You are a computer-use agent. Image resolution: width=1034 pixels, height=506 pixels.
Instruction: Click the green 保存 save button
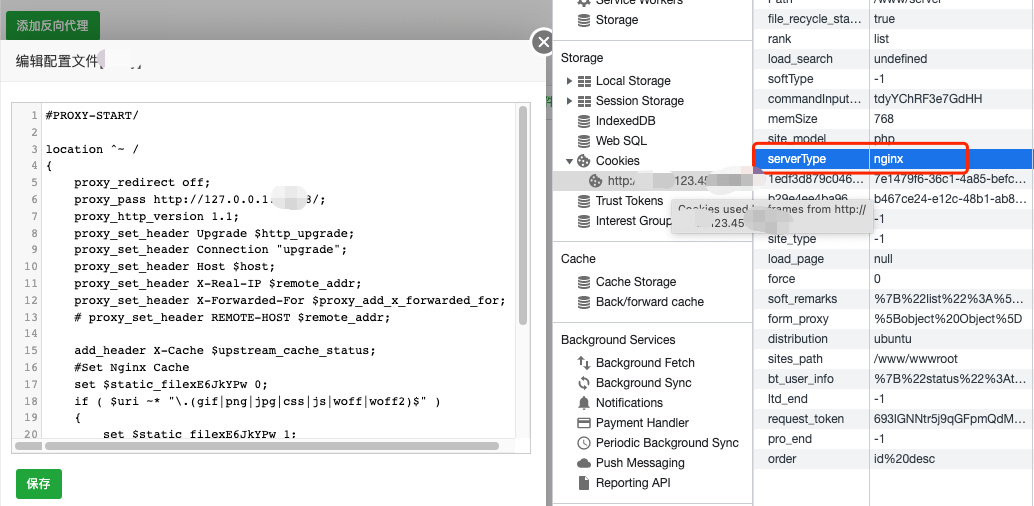(38, 484)
